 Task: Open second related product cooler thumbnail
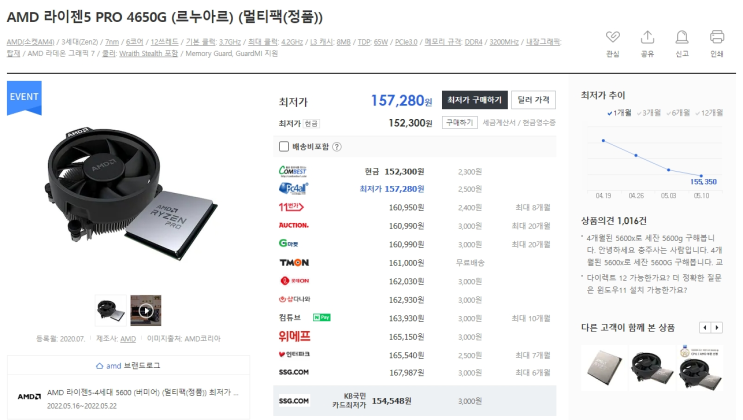(x=652, y=368)
